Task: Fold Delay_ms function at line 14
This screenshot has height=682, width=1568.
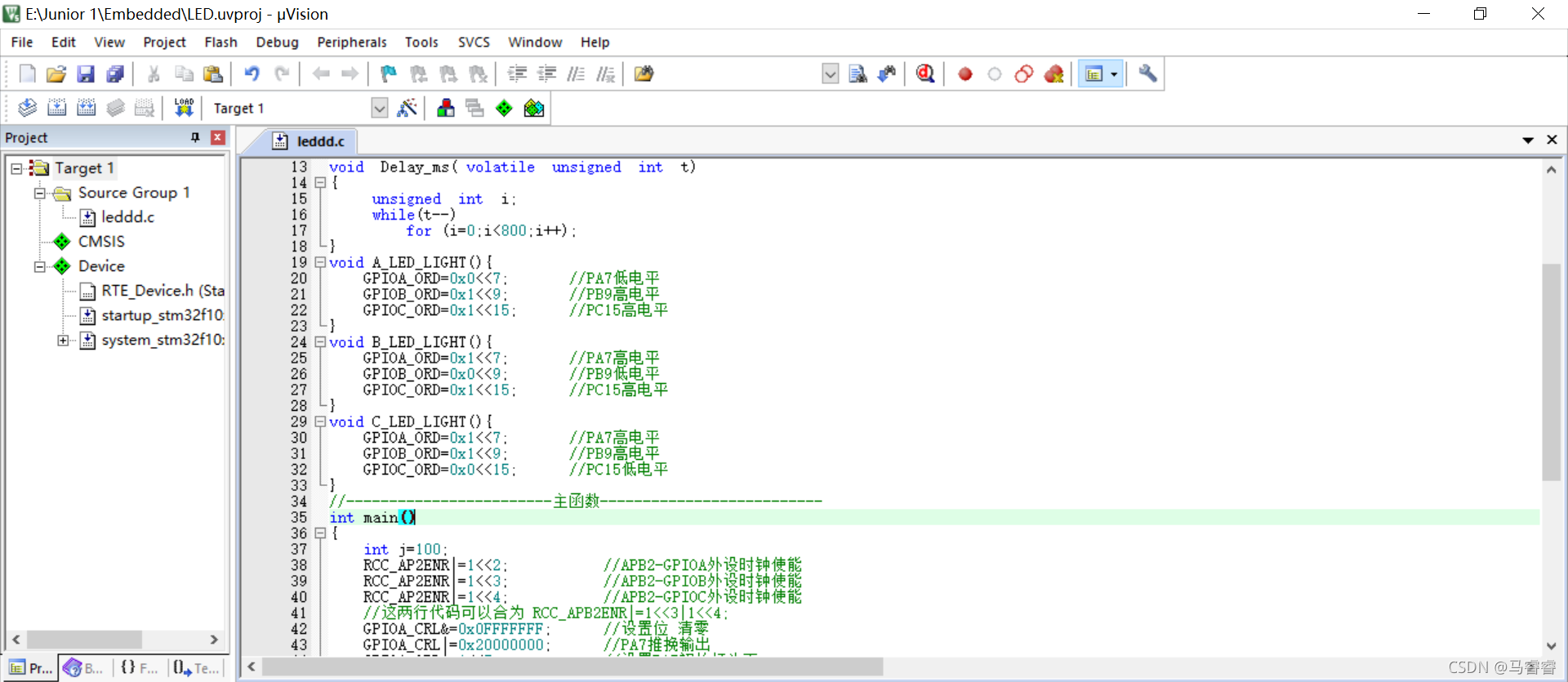Action: [x=321, y=183]
